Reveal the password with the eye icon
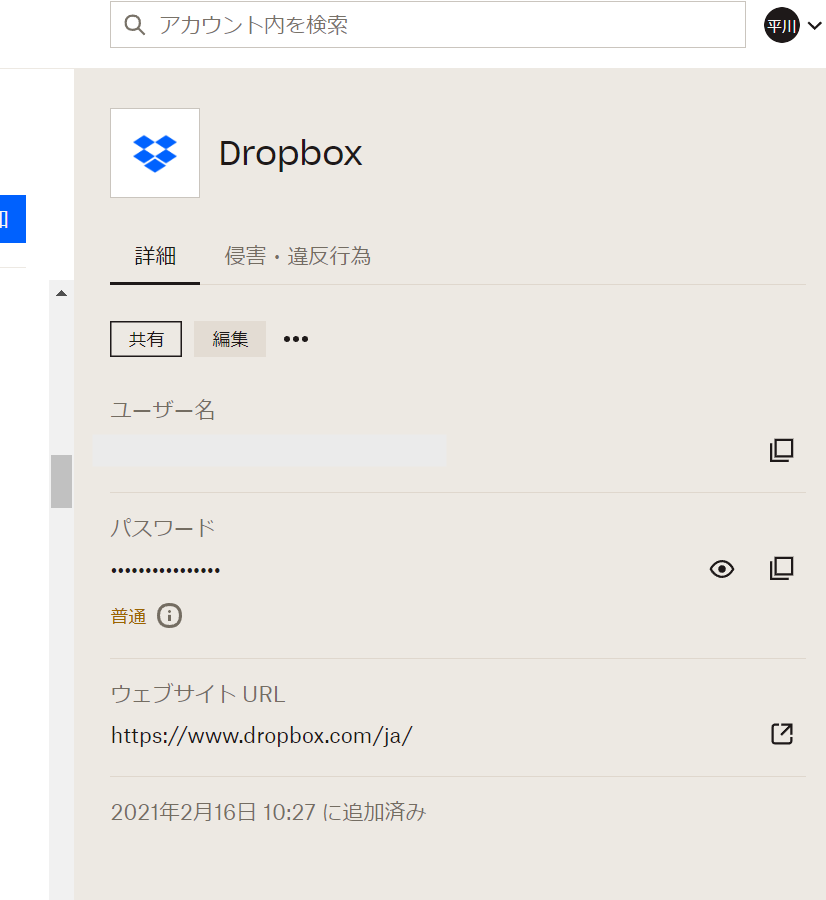 tap(722, 569)
